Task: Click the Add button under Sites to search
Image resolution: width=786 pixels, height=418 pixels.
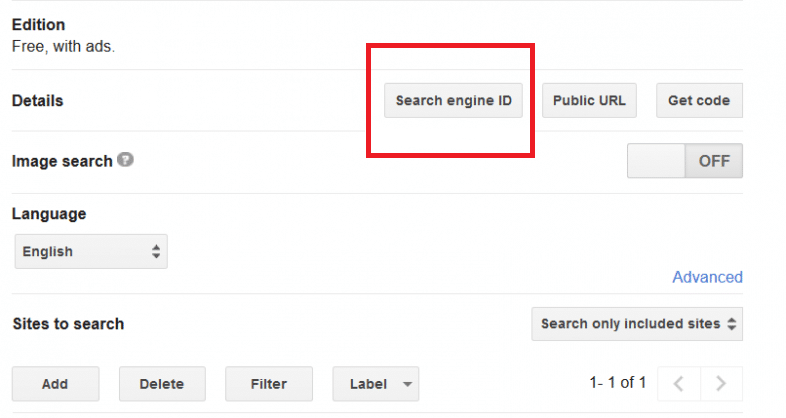Action: [x=55, y=384]
